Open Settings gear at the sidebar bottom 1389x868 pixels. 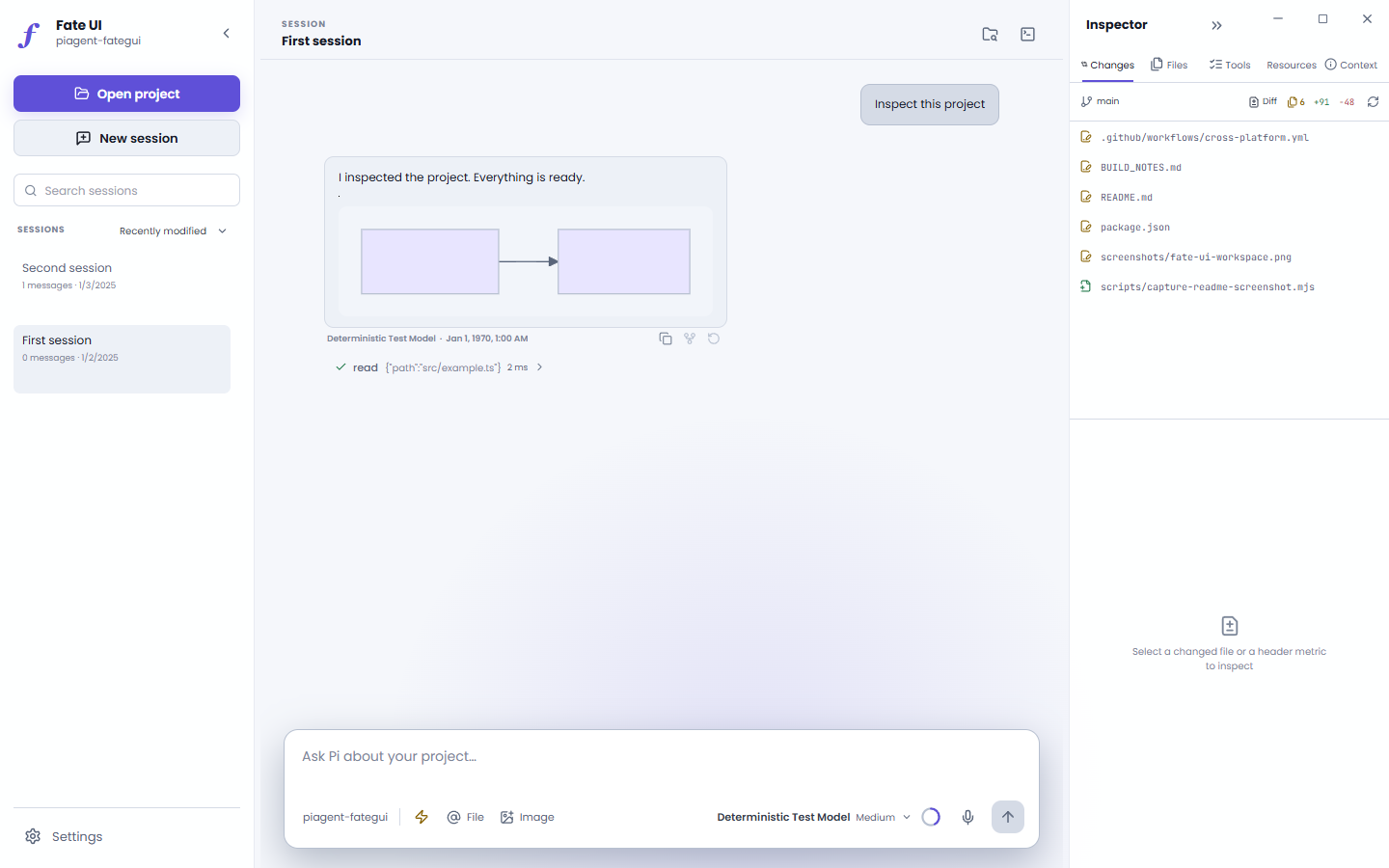click(x=64, y=836)
